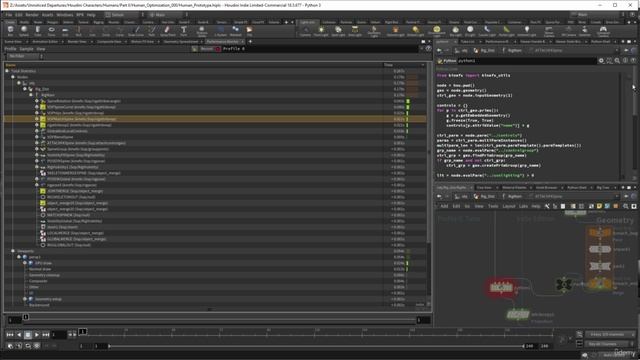
Task: Jump to the first frame button
Action: pyautogui.click(x=10, y=335)
